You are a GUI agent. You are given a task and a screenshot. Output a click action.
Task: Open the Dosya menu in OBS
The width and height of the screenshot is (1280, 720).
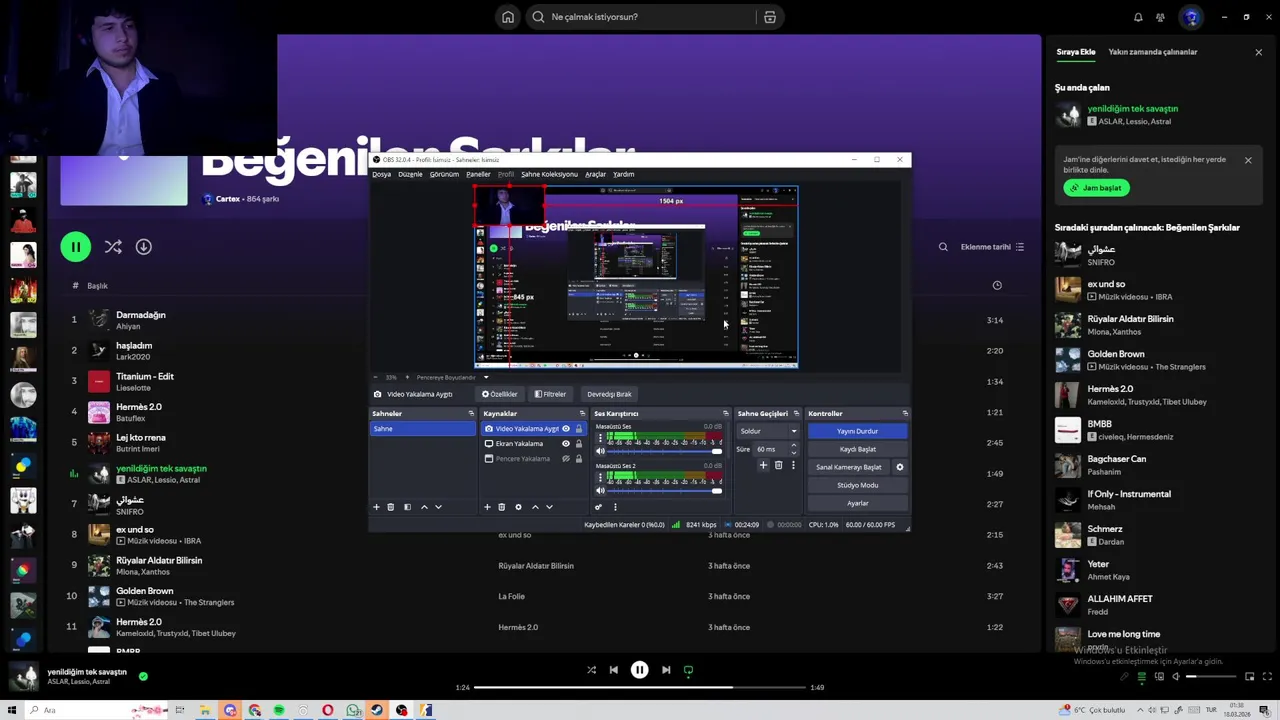point(382,174)
